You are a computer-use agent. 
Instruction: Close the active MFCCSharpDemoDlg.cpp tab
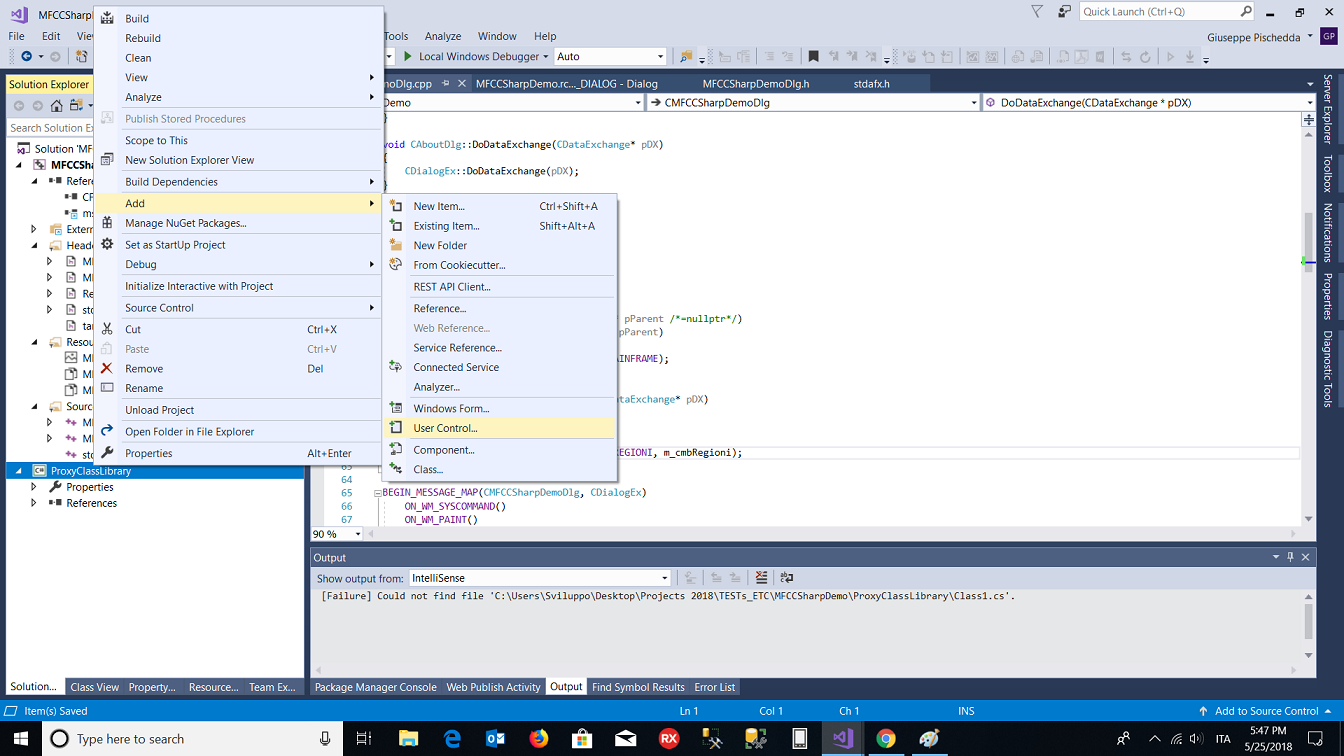[462, 84]
